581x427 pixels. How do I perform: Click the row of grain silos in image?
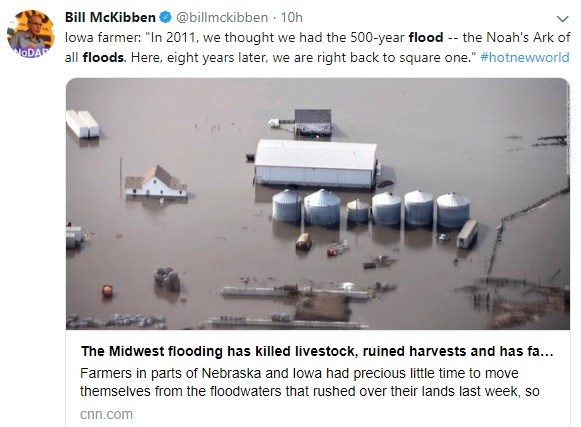(x=371, y=208)
